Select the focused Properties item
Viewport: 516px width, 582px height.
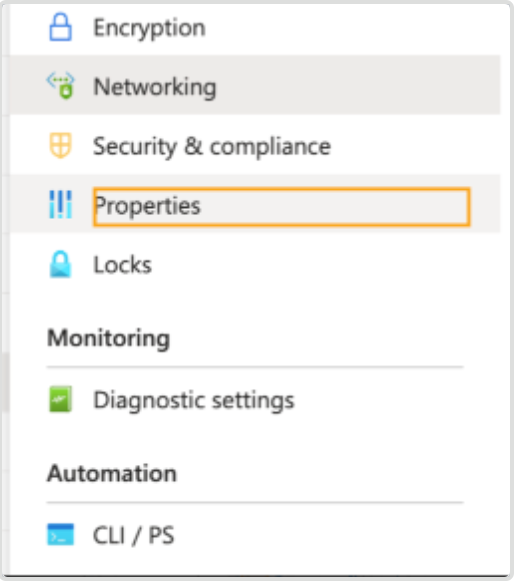tap(282, 207)
